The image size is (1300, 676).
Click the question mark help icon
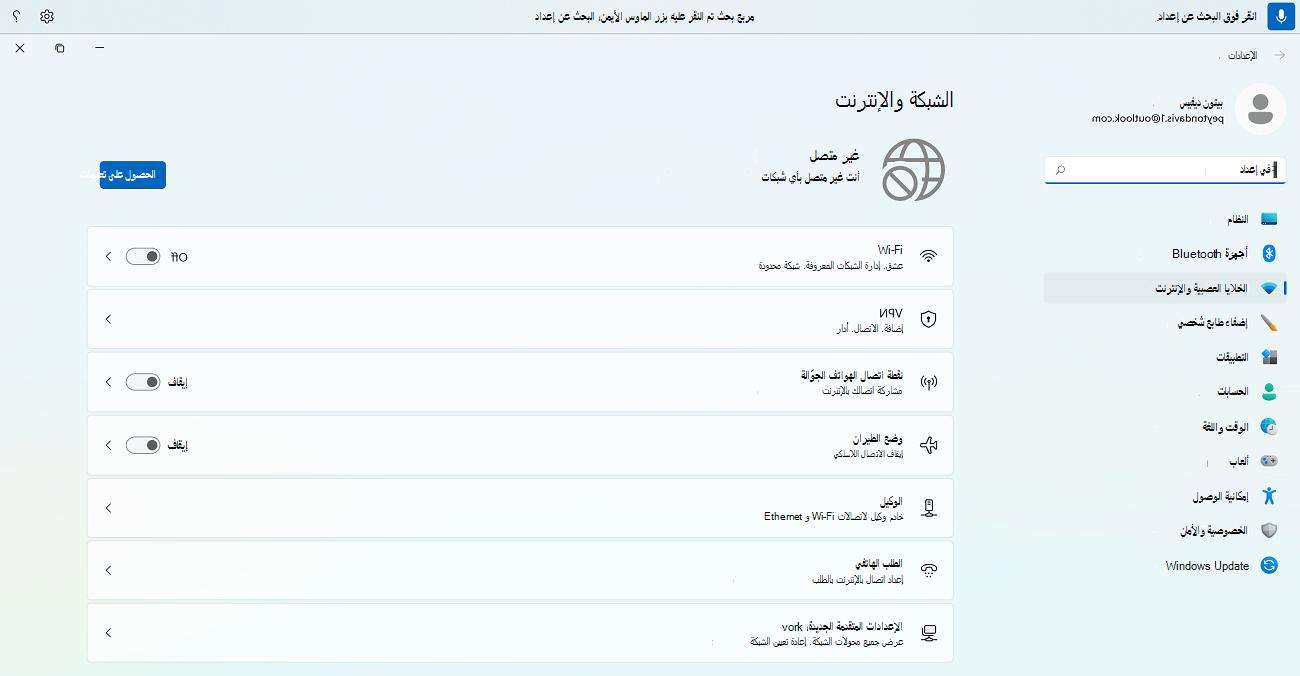[16, 17]
